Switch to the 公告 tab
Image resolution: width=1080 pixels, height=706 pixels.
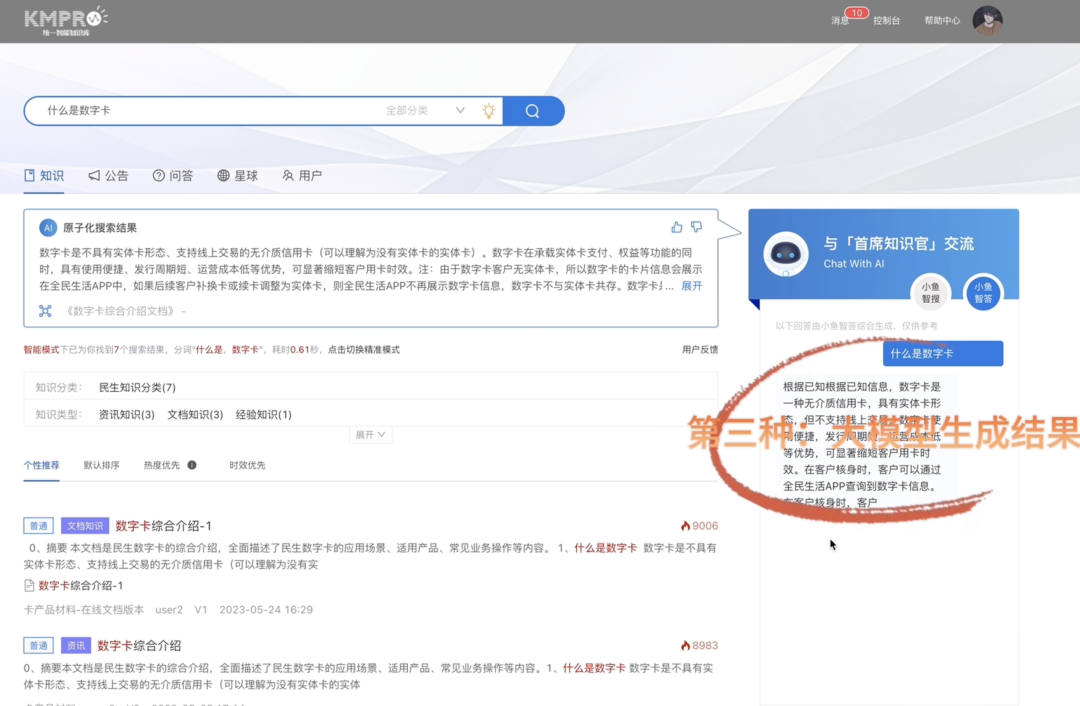pyautogui.click(x=108, y=176)
